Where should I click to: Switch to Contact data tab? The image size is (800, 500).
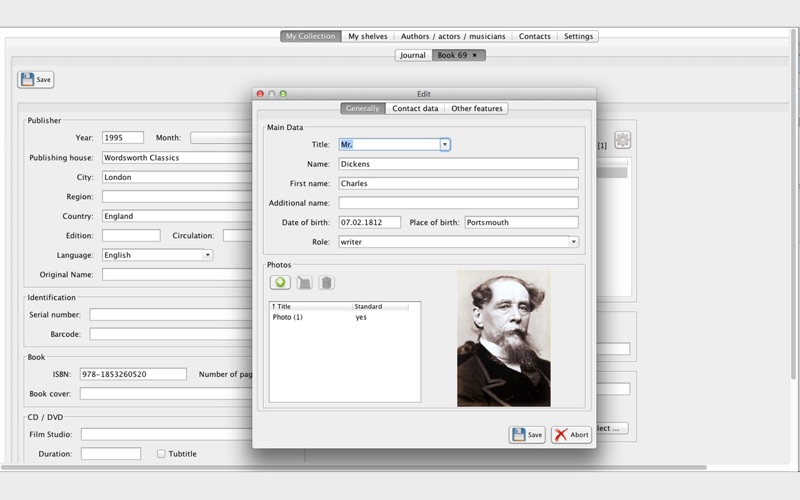[415, 108]
